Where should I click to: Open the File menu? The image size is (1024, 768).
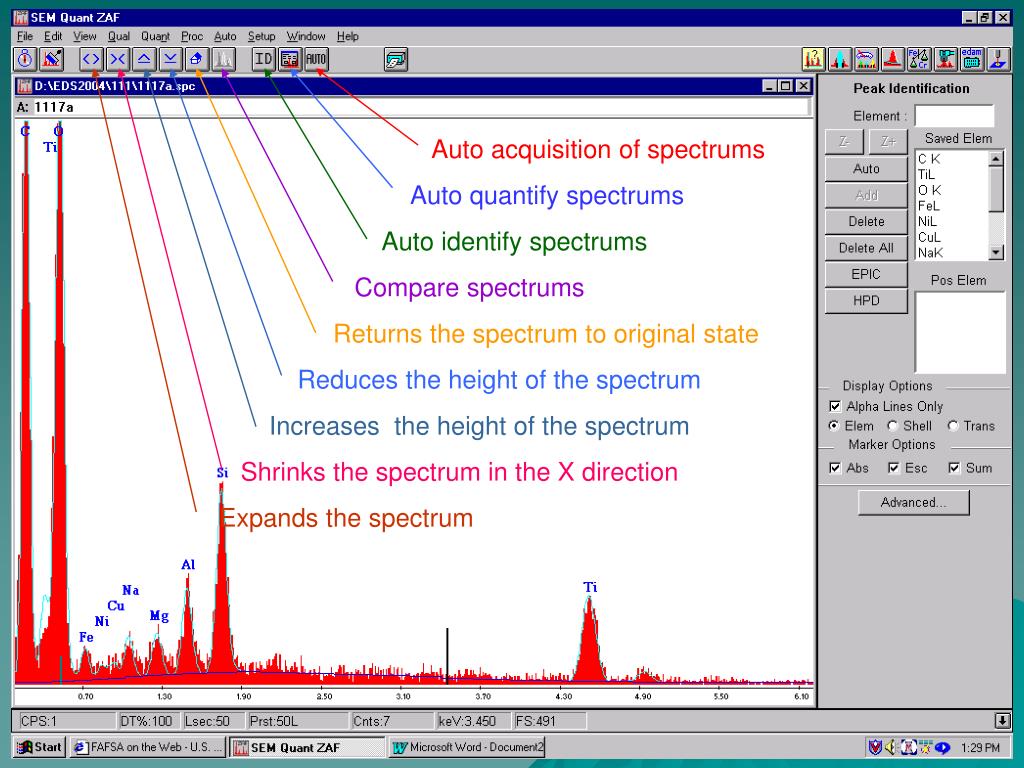(x=25, y=37)
